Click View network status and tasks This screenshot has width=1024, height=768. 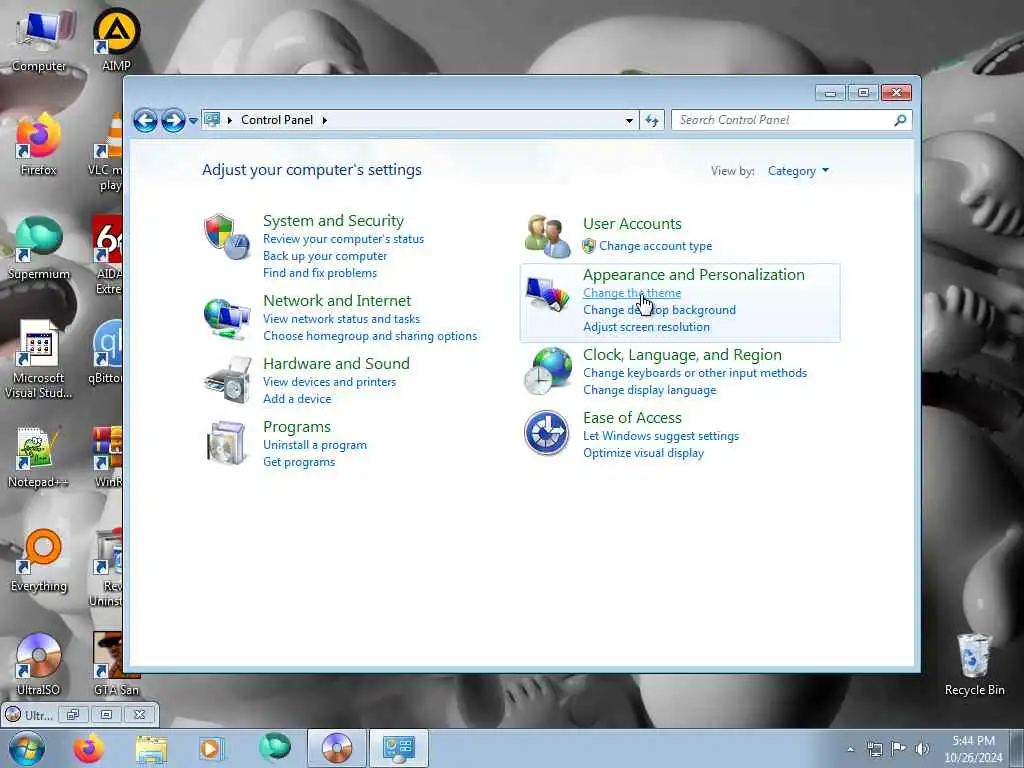[342, 319]
